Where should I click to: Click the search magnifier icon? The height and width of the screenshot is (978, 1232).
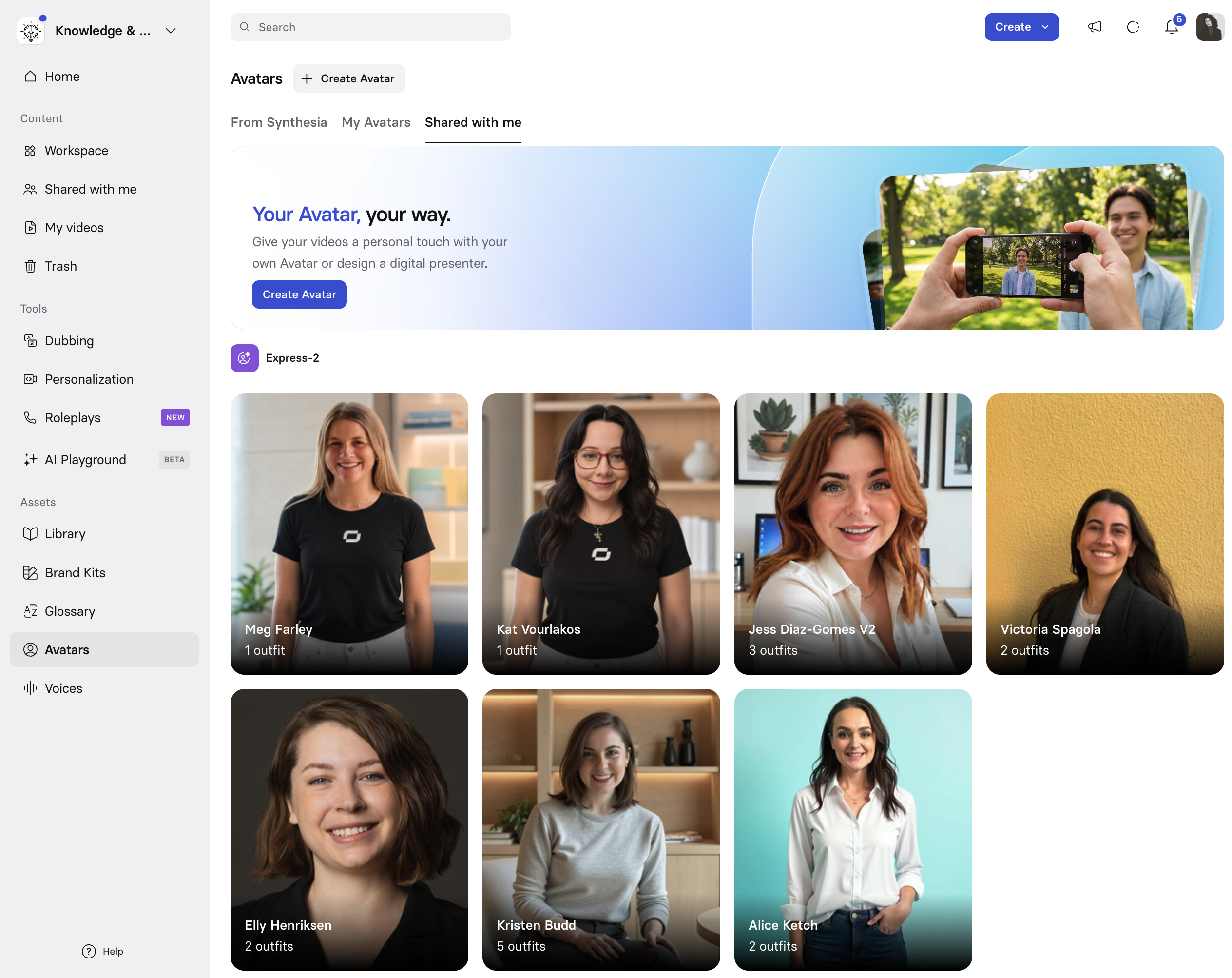pos(245,27)
